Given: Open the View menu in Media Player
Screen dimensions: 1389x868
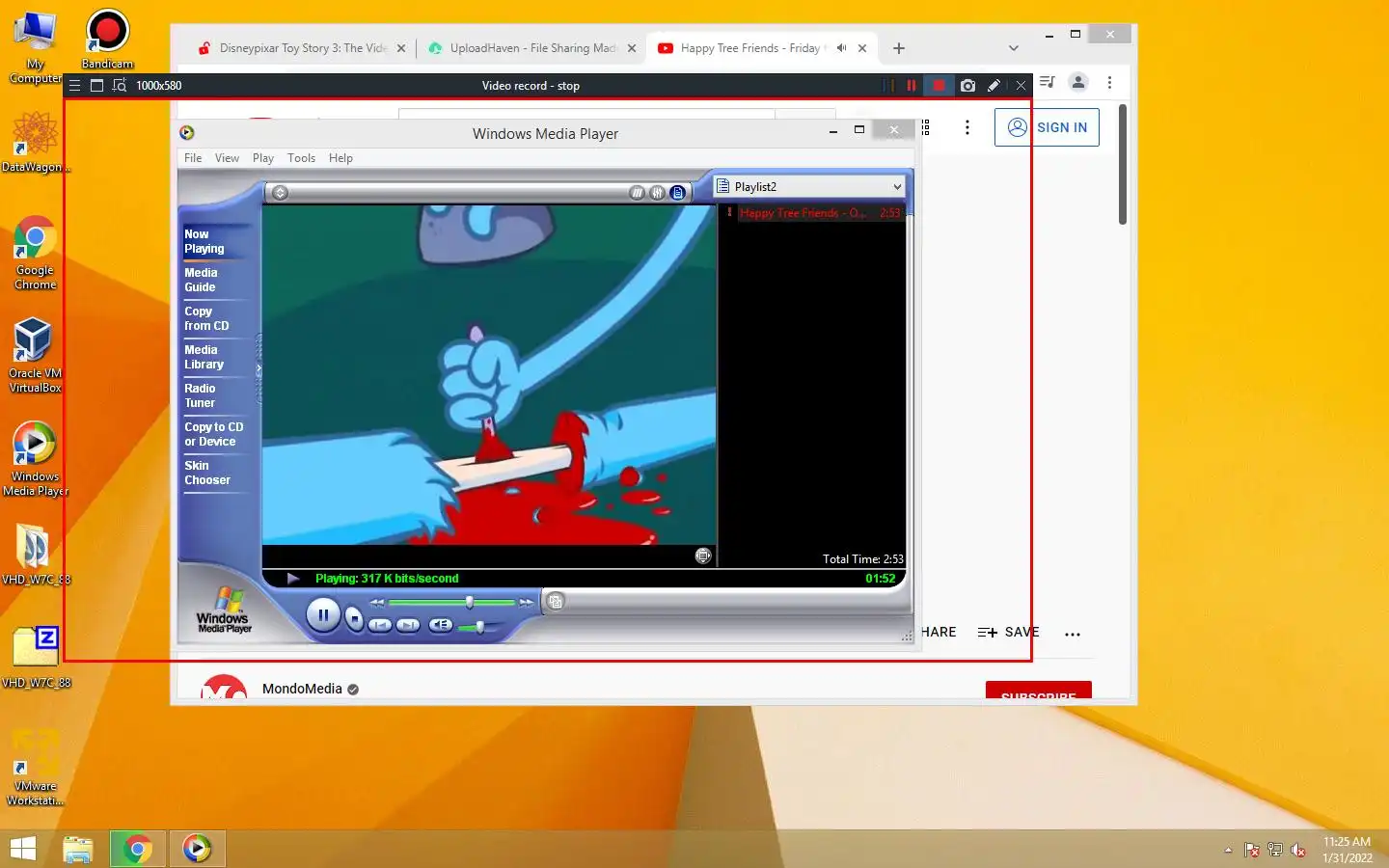Looking at the screenshot, I should pos(227,158).
